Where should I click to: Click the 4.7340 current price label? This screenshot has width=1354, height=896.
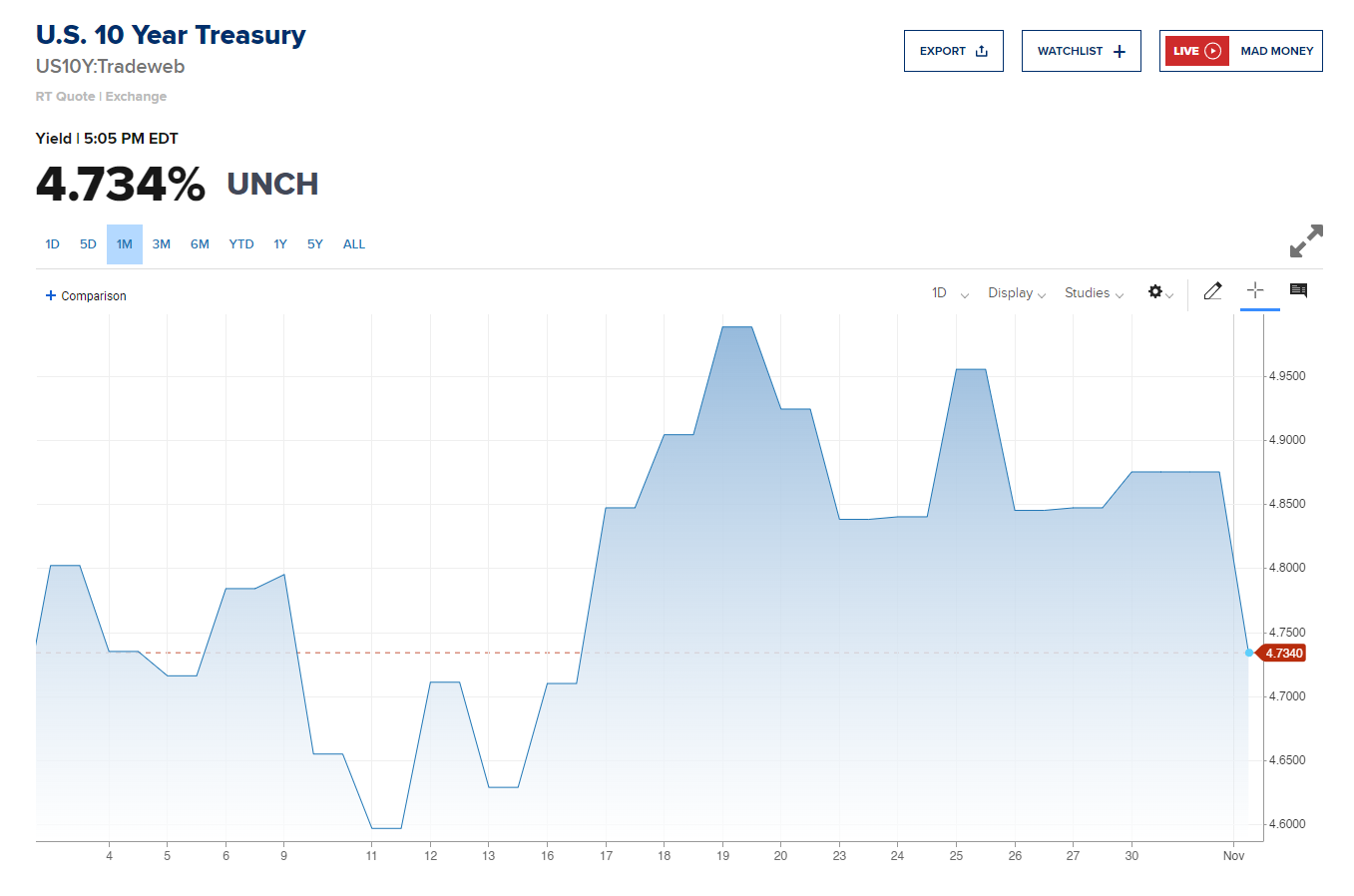pos(1282,654)
